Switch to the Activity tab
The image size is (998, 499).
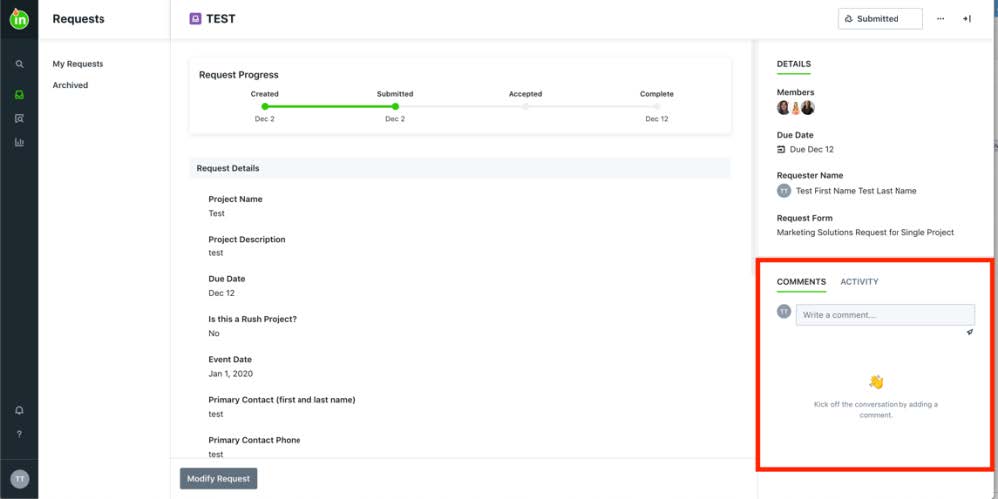[x=859, y=282]
